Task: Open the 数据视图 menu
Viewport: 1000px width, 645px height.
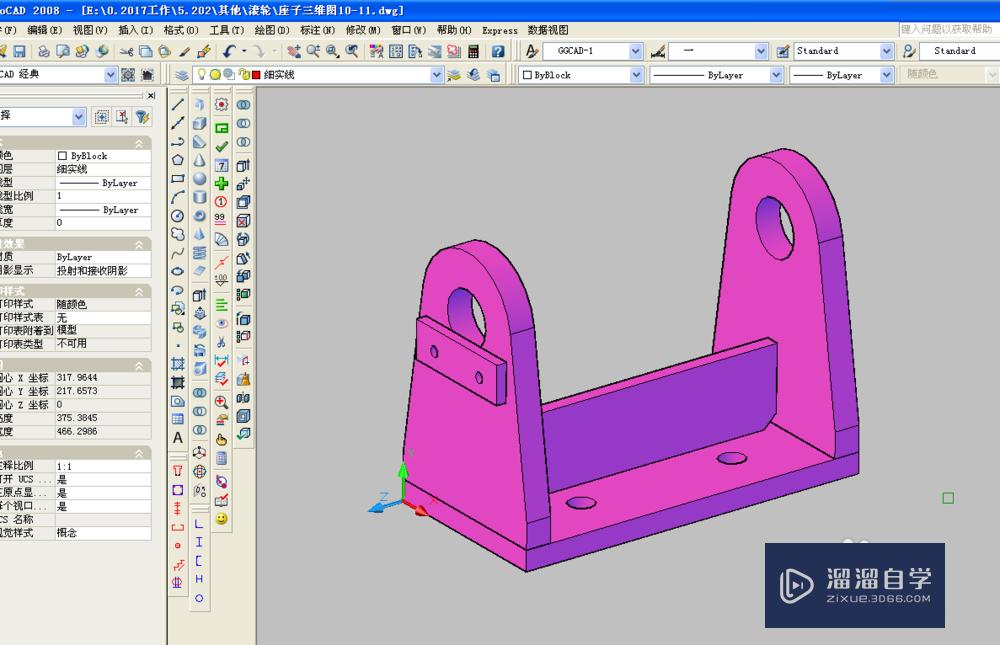Action: pos(548,30)
